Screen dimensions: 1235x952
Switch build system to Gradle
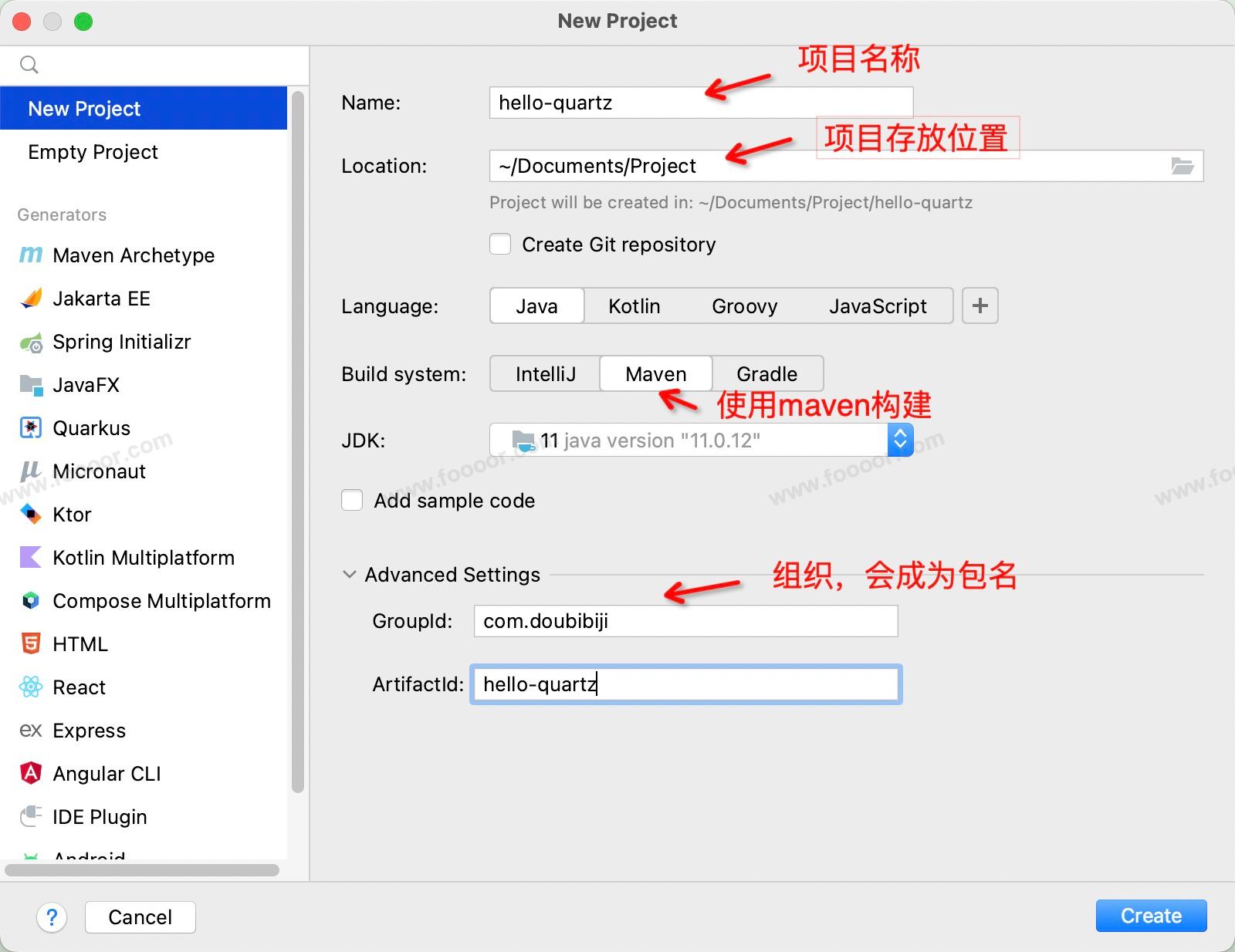(x=766, y=374)
